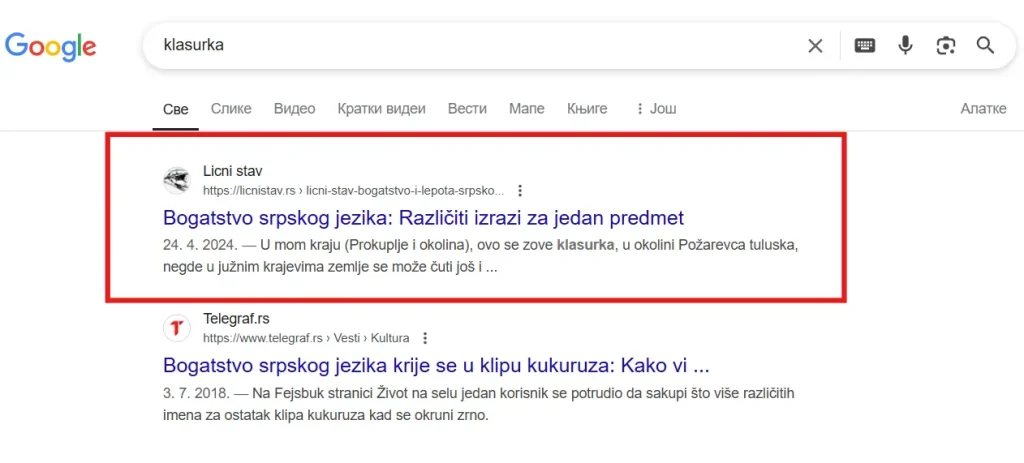Open the on-screen keyboard input tool

(x=865, y=45)
